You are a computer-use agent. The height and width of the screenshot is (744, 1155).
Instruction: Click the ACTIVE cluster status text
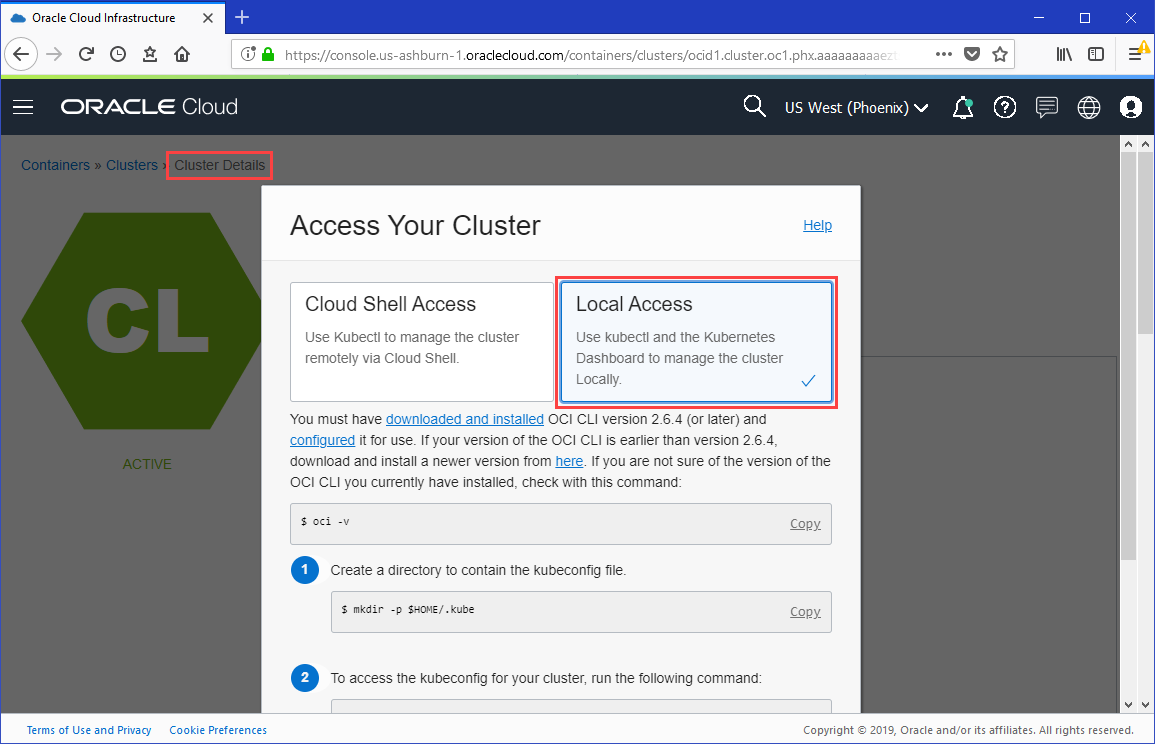tap(147, 464)
